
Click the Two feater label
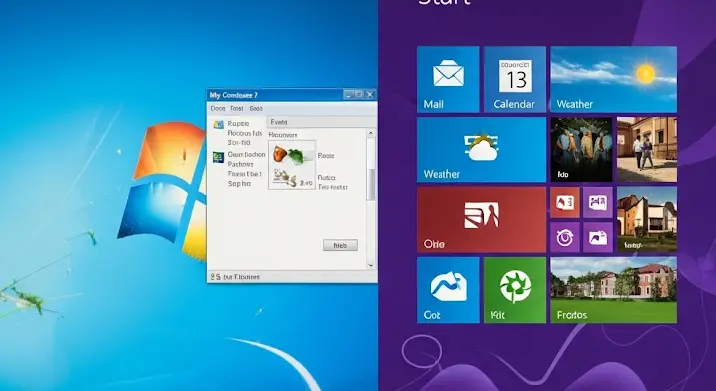tap(333, 187)
